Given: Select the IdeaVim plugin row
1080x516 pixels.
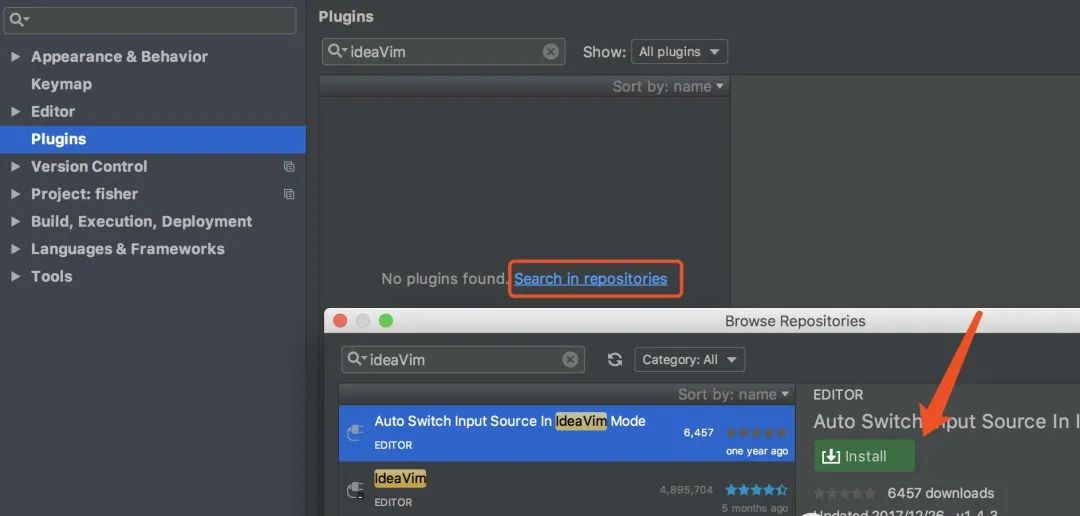Looking at the screenshot, I should pyautogui.click(x=567, y=490).
